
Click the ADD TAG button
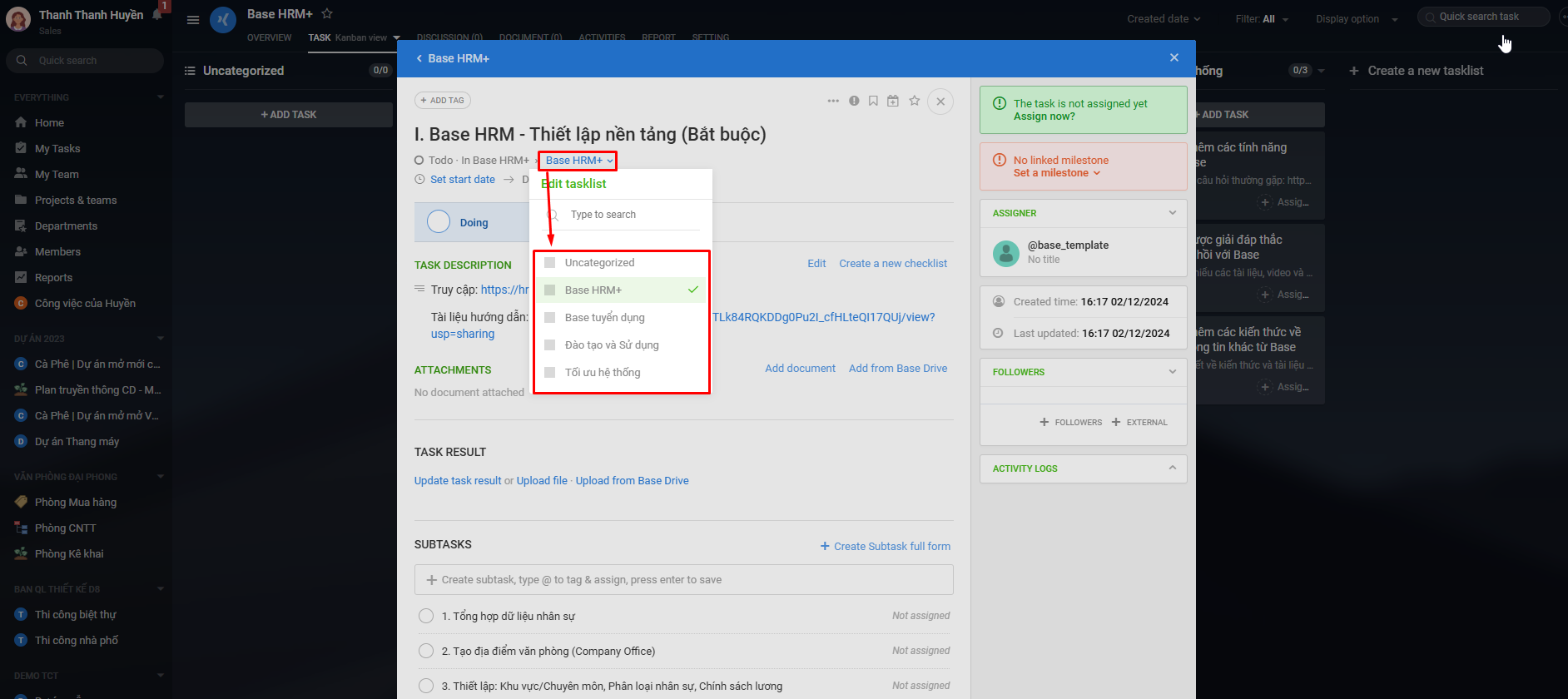tap(443, 101)
